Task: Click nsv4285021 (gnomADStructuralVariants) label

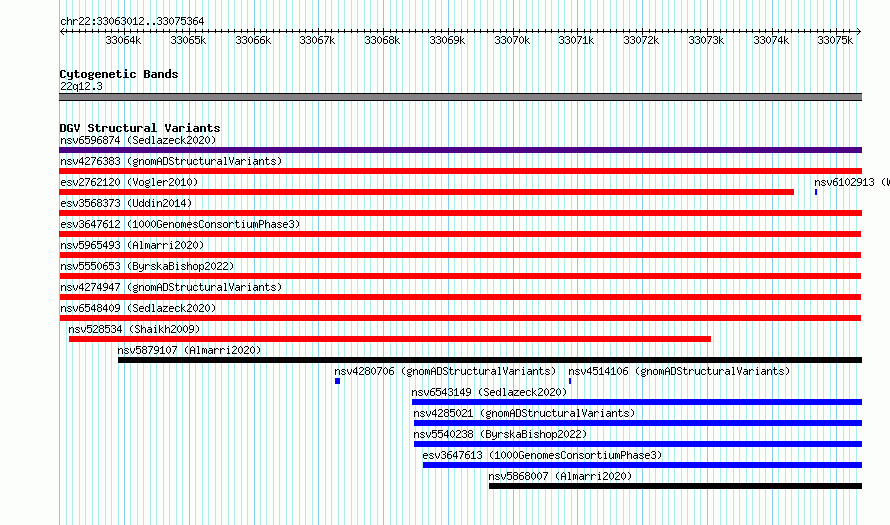Action: (x=524, y=413)
